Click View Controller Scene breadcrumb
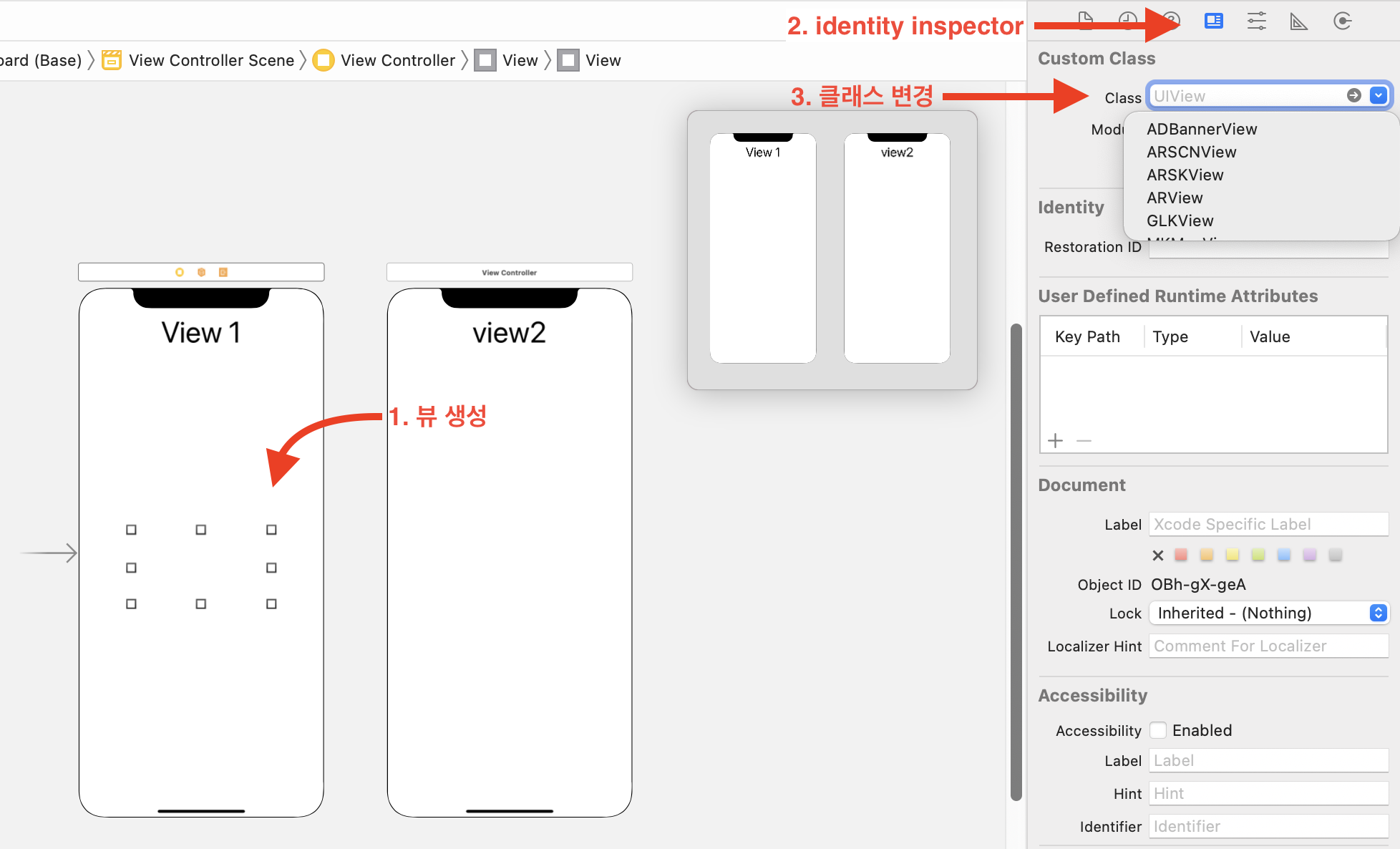The width and height of the screenshot is (1400, 849). pos(211,60)
